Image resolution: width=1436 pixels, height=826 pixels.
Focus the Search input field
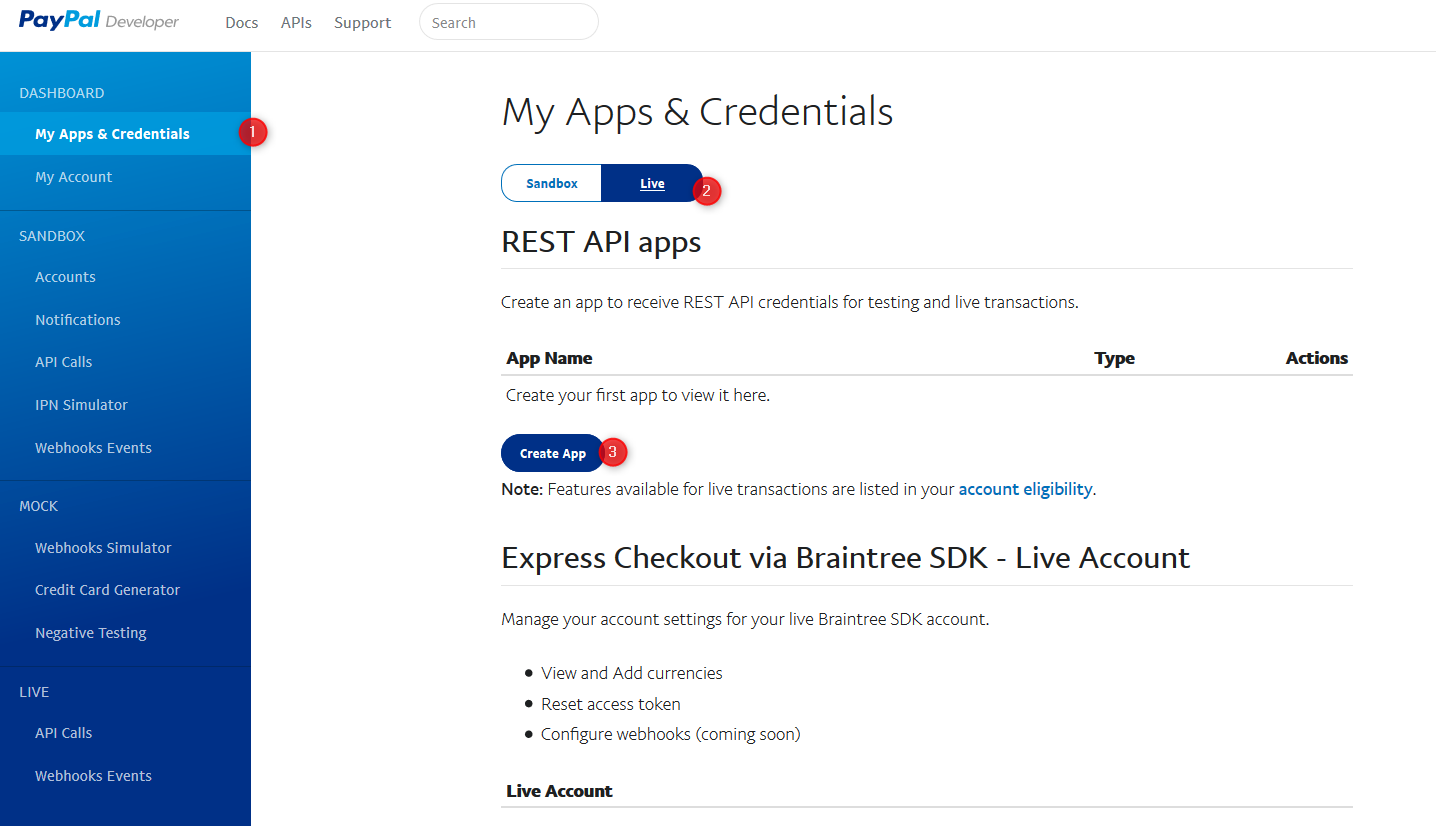(x=508, y=22)
